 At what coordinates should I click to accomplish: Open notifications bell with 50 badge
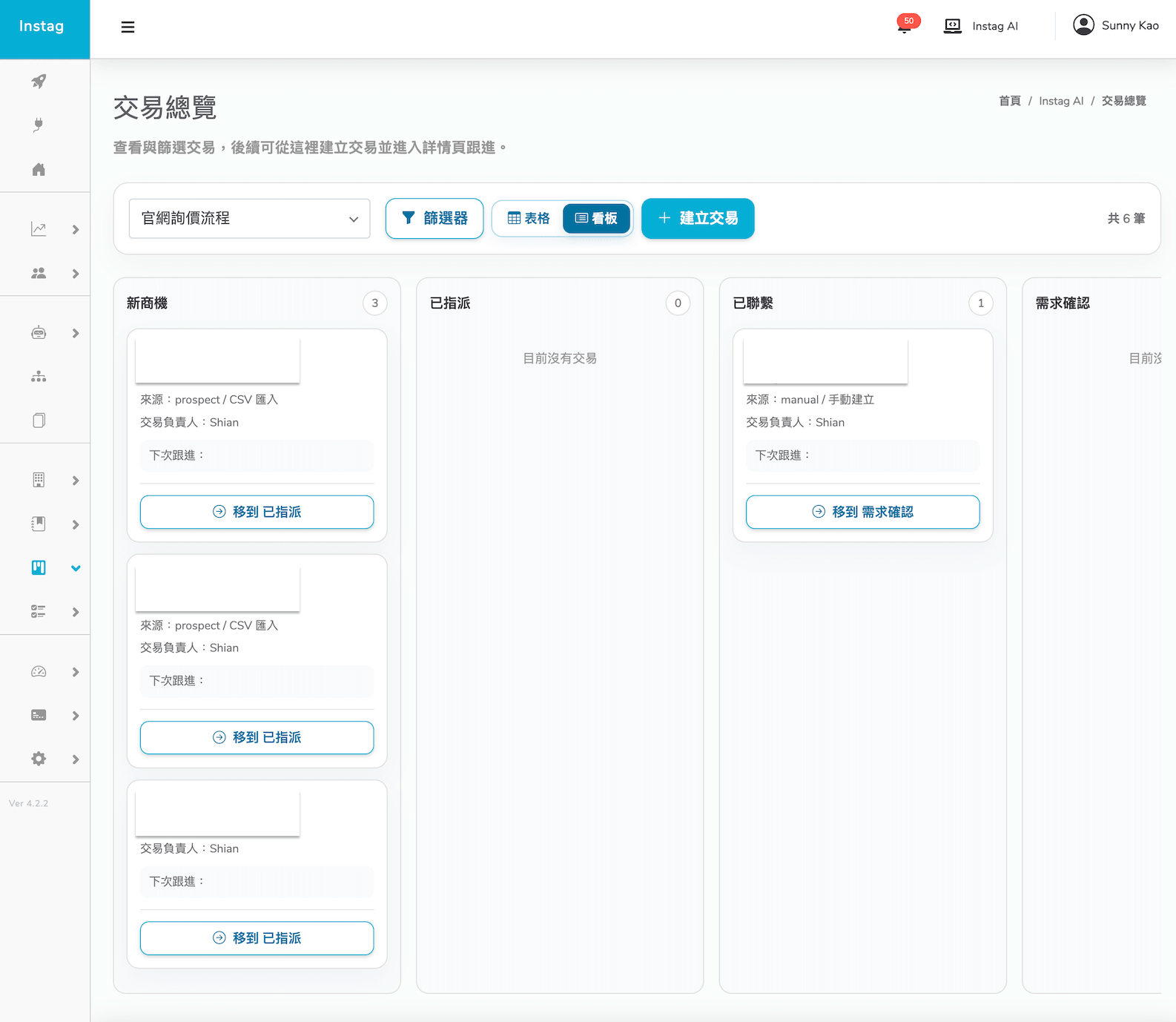(x=905, y=25)
